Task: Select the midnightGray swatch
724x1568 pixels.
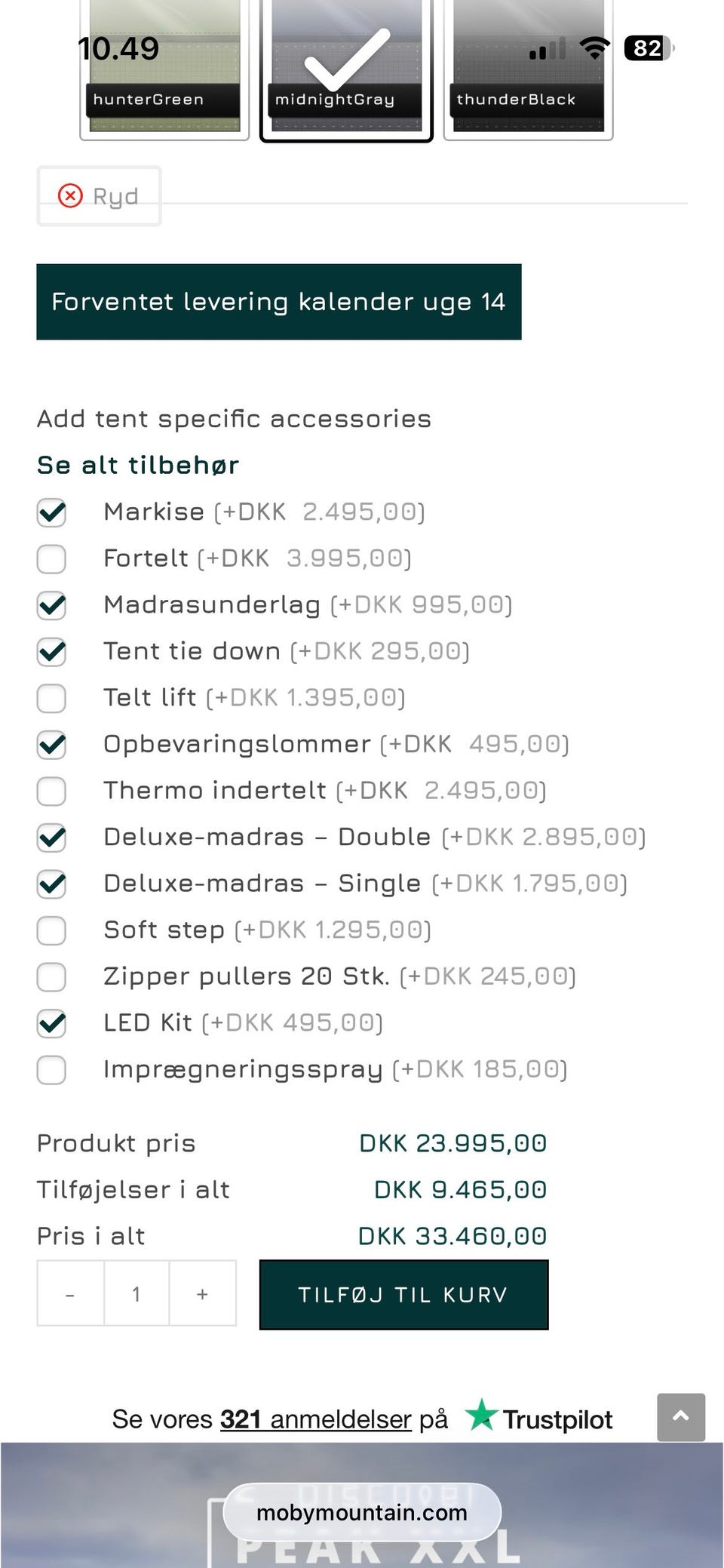Action: tap(346, 72)
